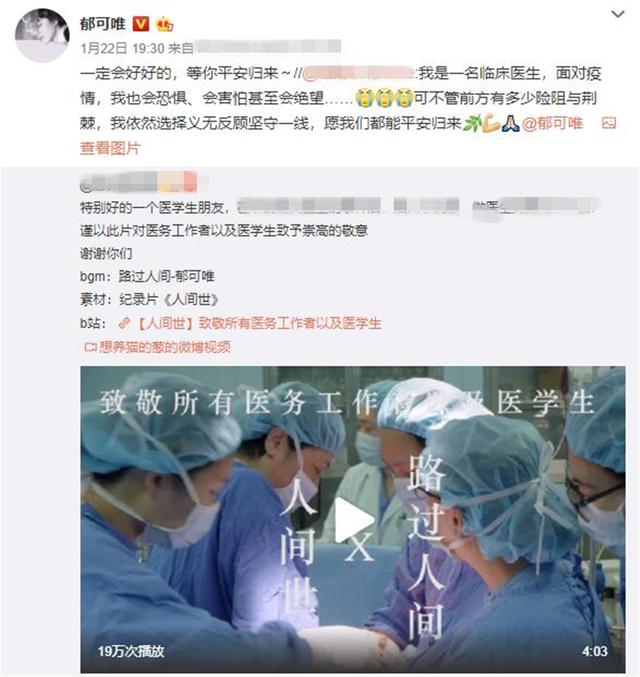The width and height of the screenshot is (640, 677).
Task: Click the @郁可唯 mention in post
Action: (552, 123)
